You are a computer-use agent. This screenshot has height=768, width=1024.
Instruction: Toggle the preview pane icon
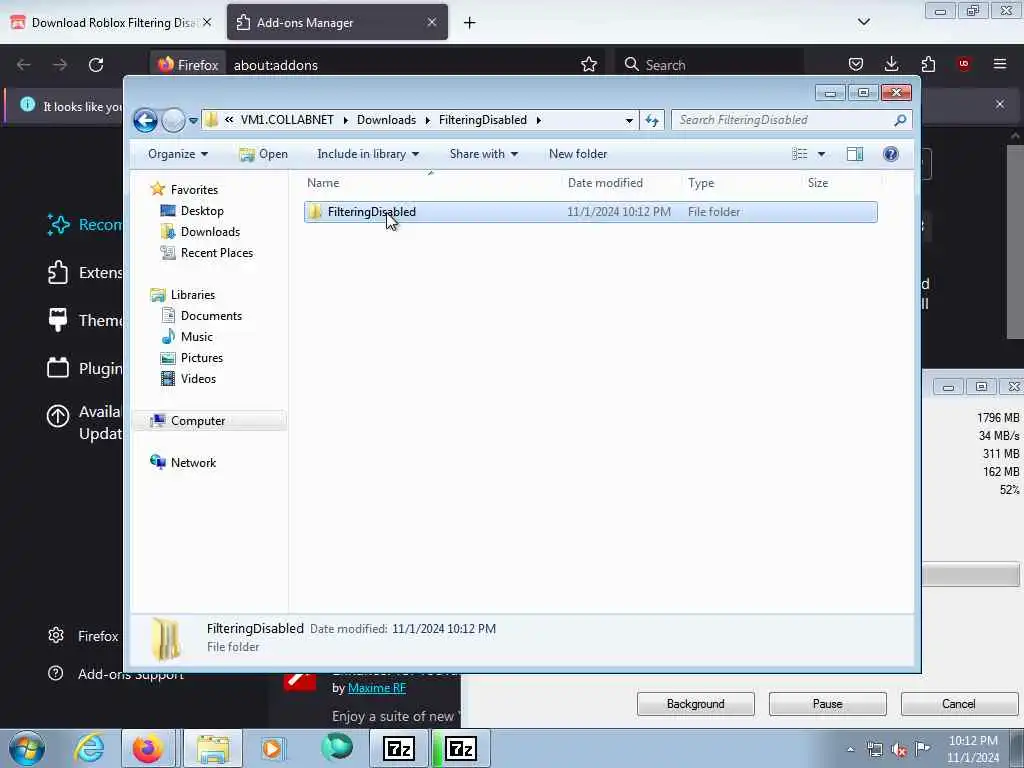[x=854, y=154]
